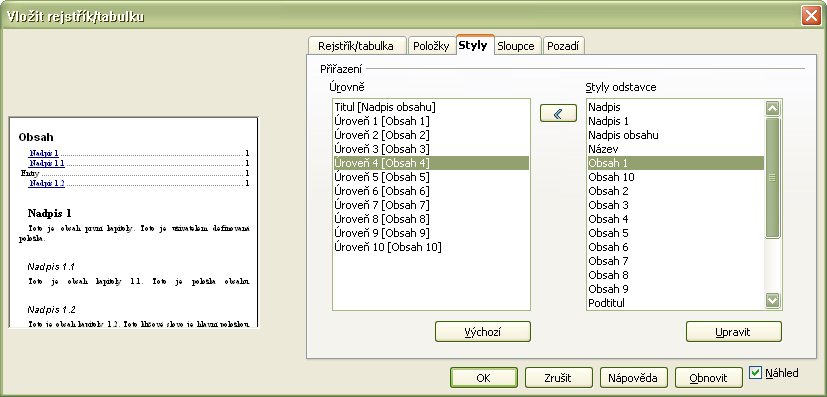
Task: Open help via Nápověda button
Action: point(633,377)
